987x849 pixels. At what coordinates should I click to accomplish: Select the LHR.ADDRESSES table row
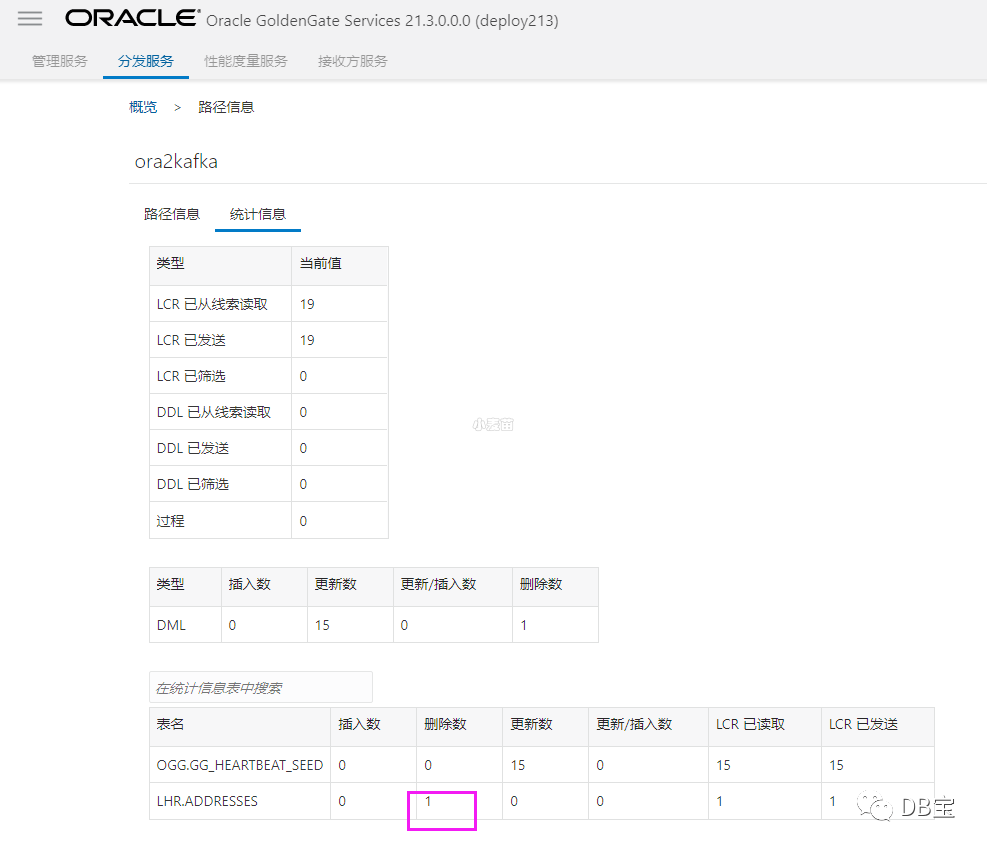tap(541, 801)
